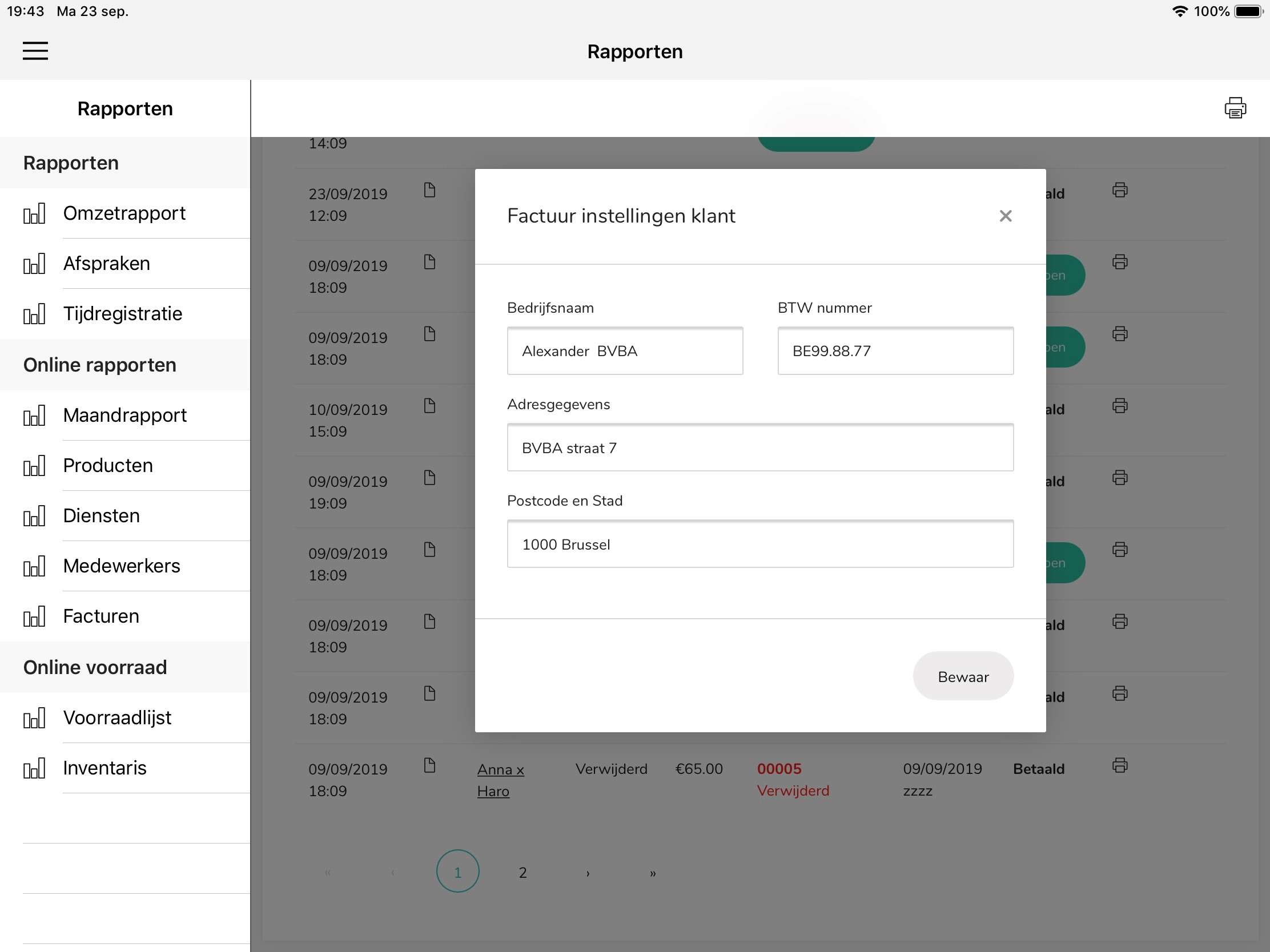Screen dimensions: 1270x952
Task: Click chart icon beside Voorraadlijst
Action: click(x=34, y=718)
